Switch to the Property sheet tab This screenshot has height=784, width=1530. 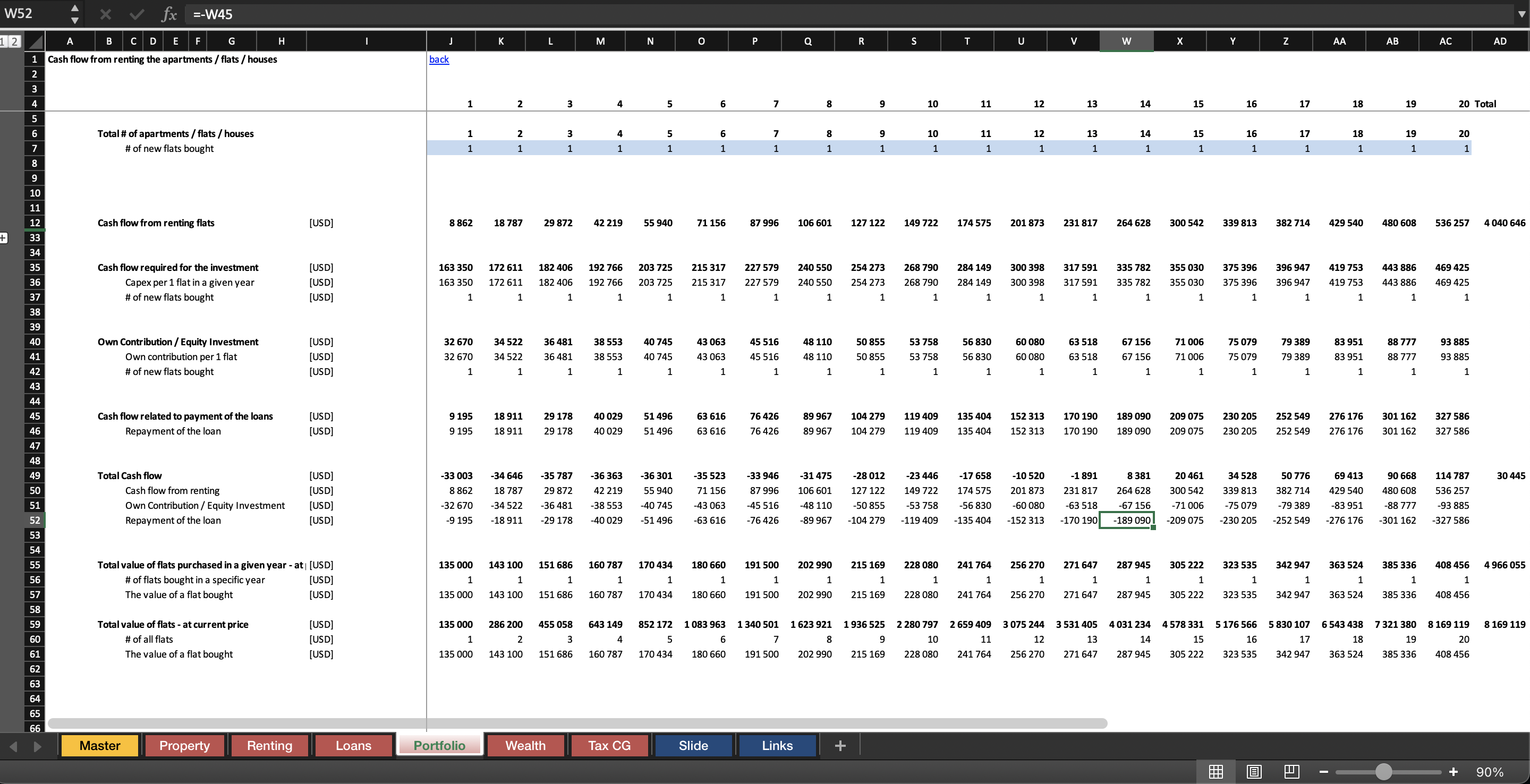(x=185, y=745)
